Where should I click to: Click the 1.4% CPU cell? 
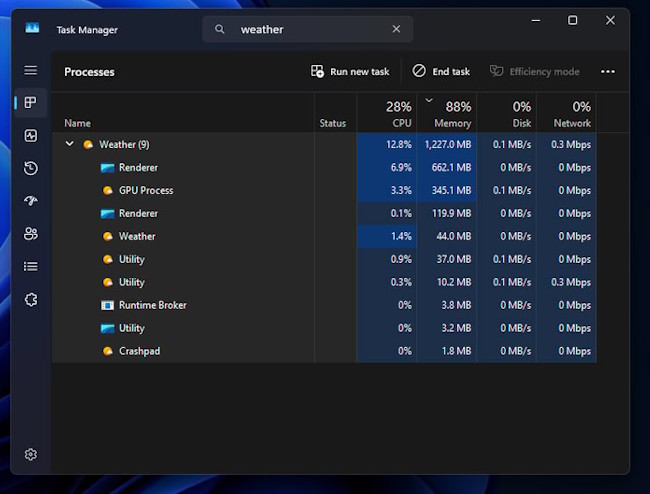[x=387, y=237]
